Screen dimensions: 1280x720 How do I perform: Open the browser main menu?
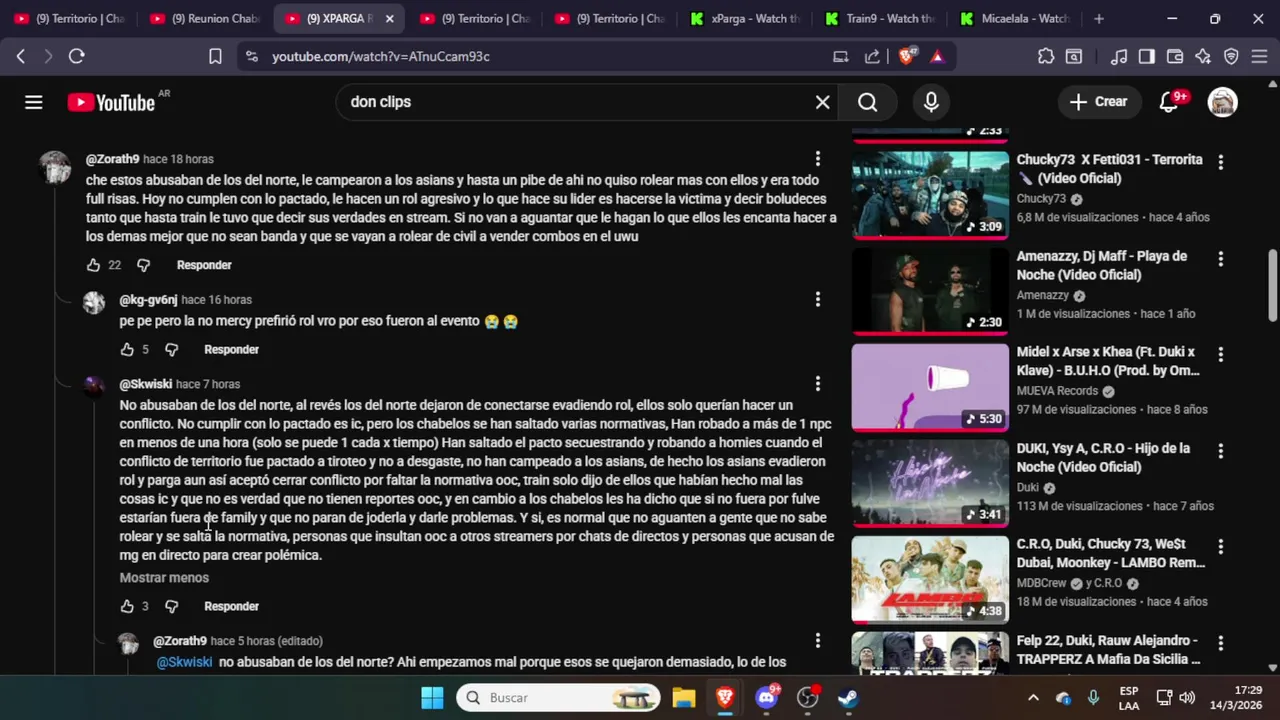(1259, 57)
